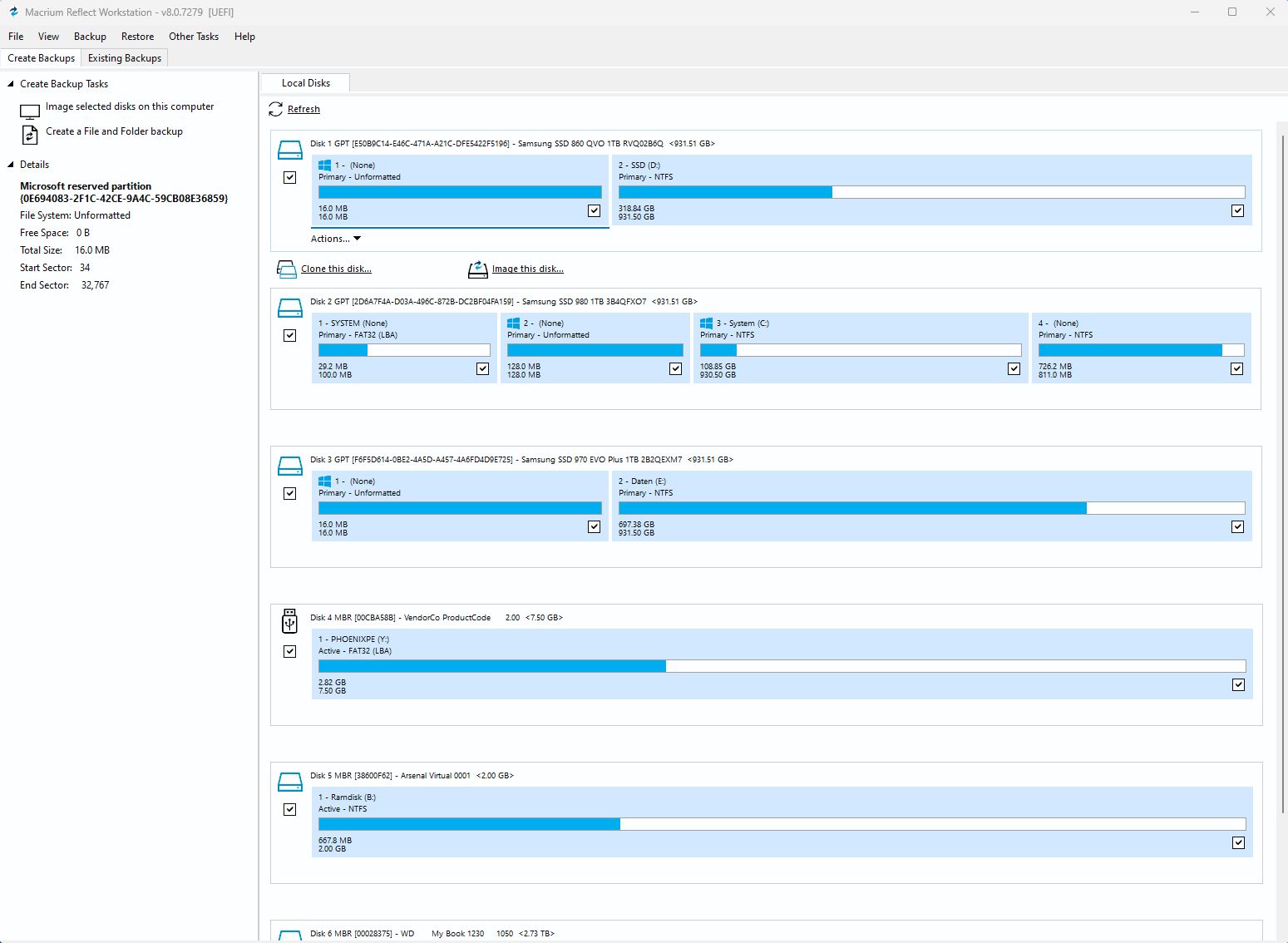Toggle the Disk 5 whole-disk checkbox
The width and height of the screenshot is (1288, 943).
click(289, 809)
